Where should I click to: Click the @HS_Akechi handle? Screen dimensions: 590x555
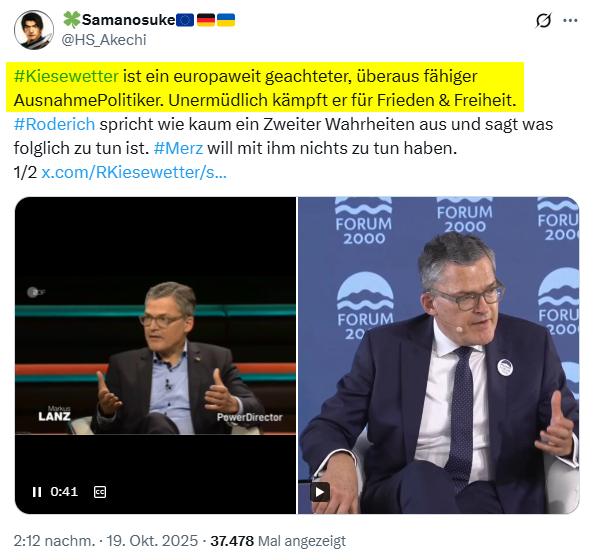(x=104, y=40)
